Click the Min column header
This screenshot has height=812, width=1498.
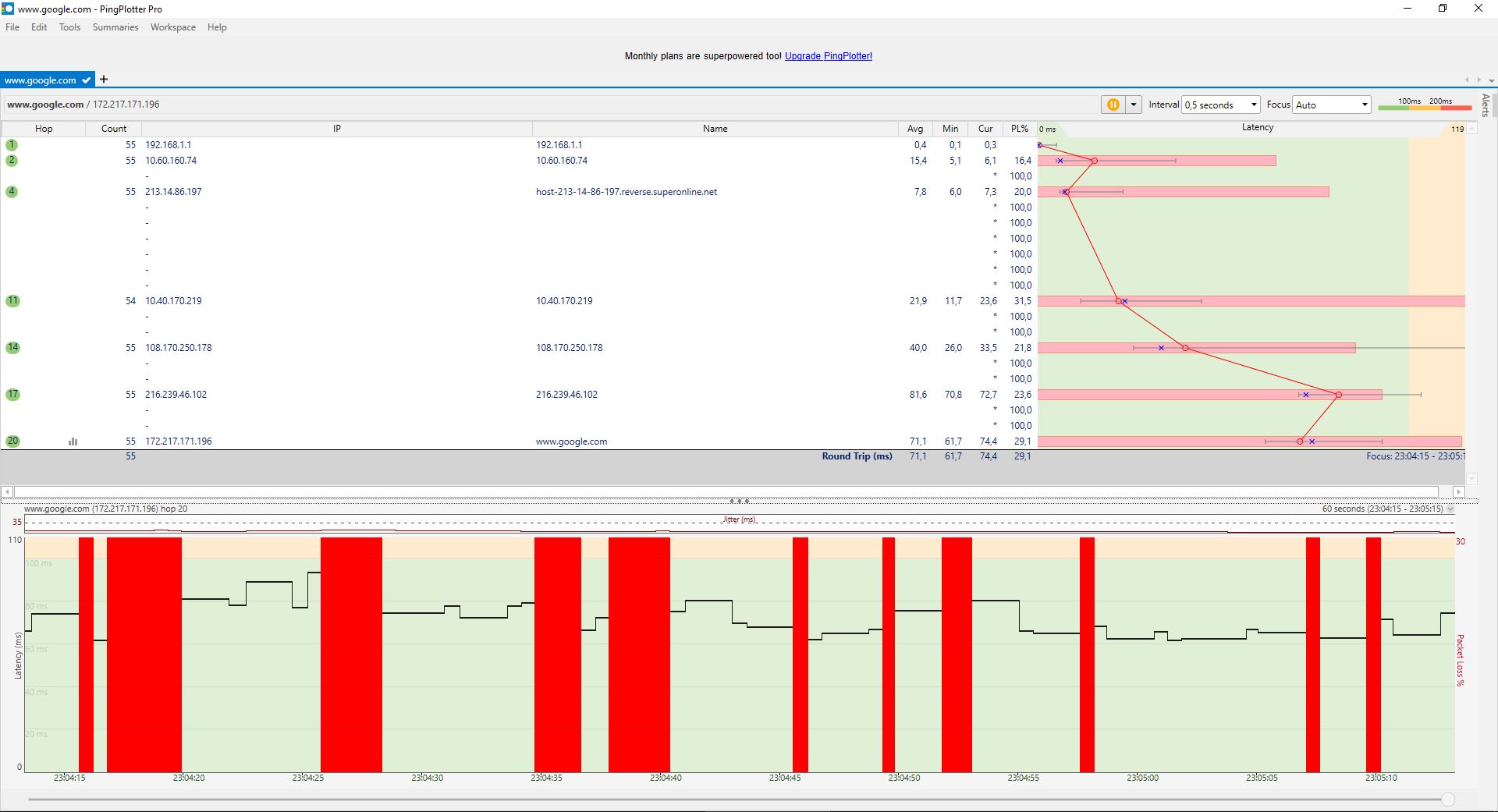(950, 129)
